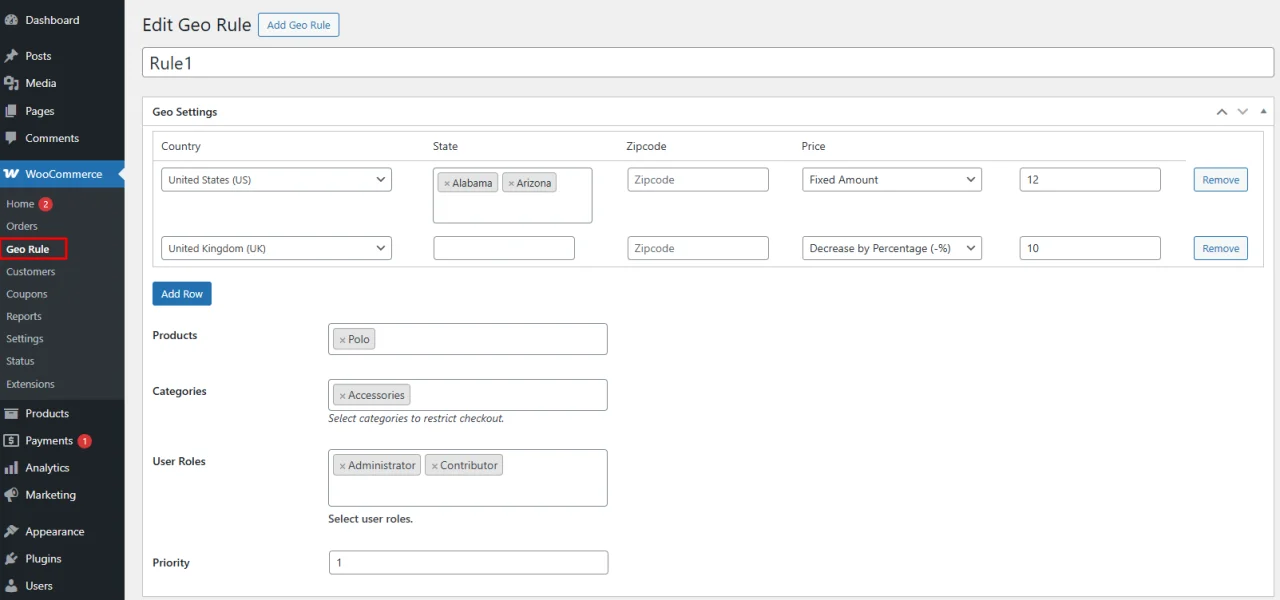Click the Posts pin icon

[x=12, y=56]
